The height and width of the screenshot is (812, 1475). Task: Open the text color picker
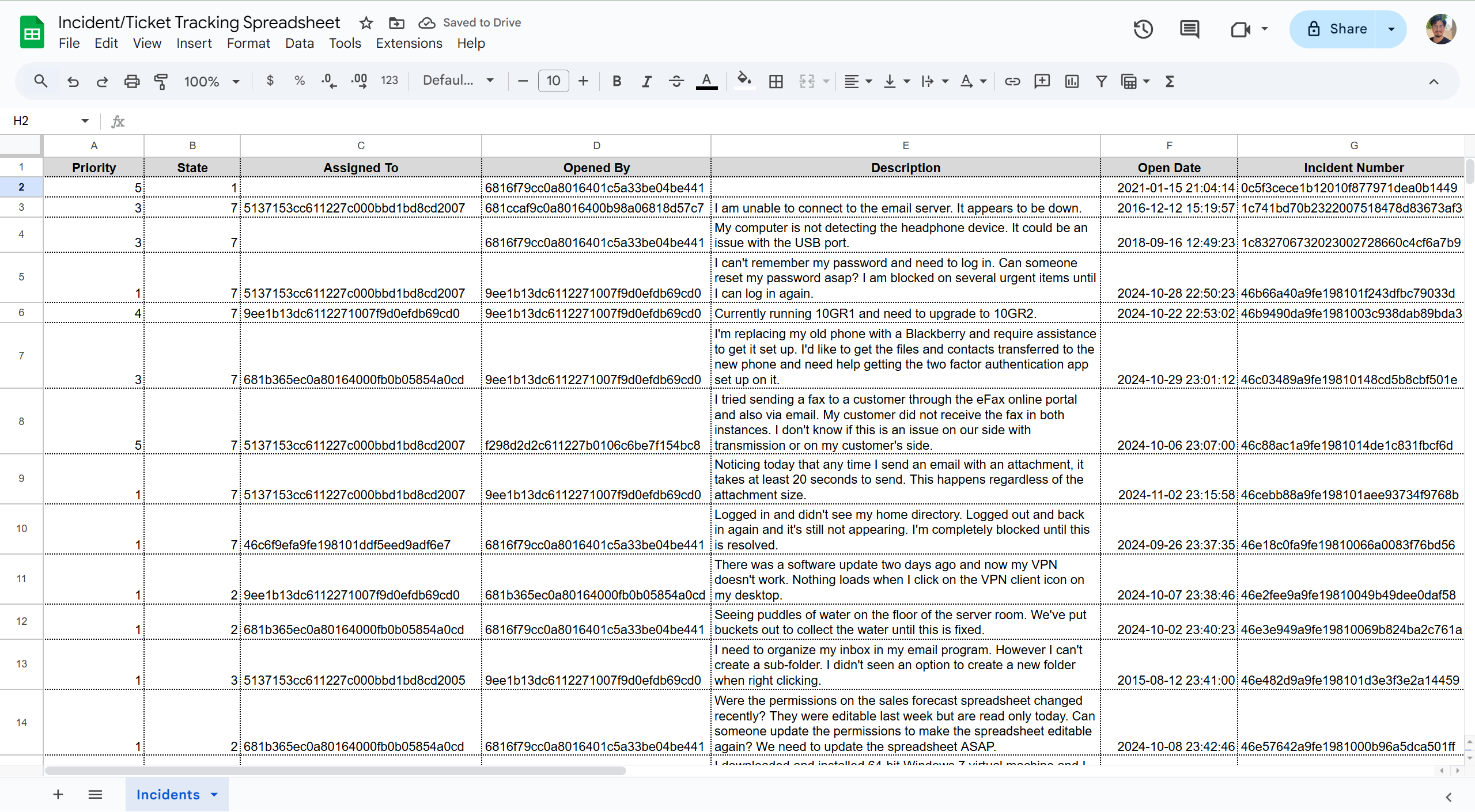[x=707, y=81]
